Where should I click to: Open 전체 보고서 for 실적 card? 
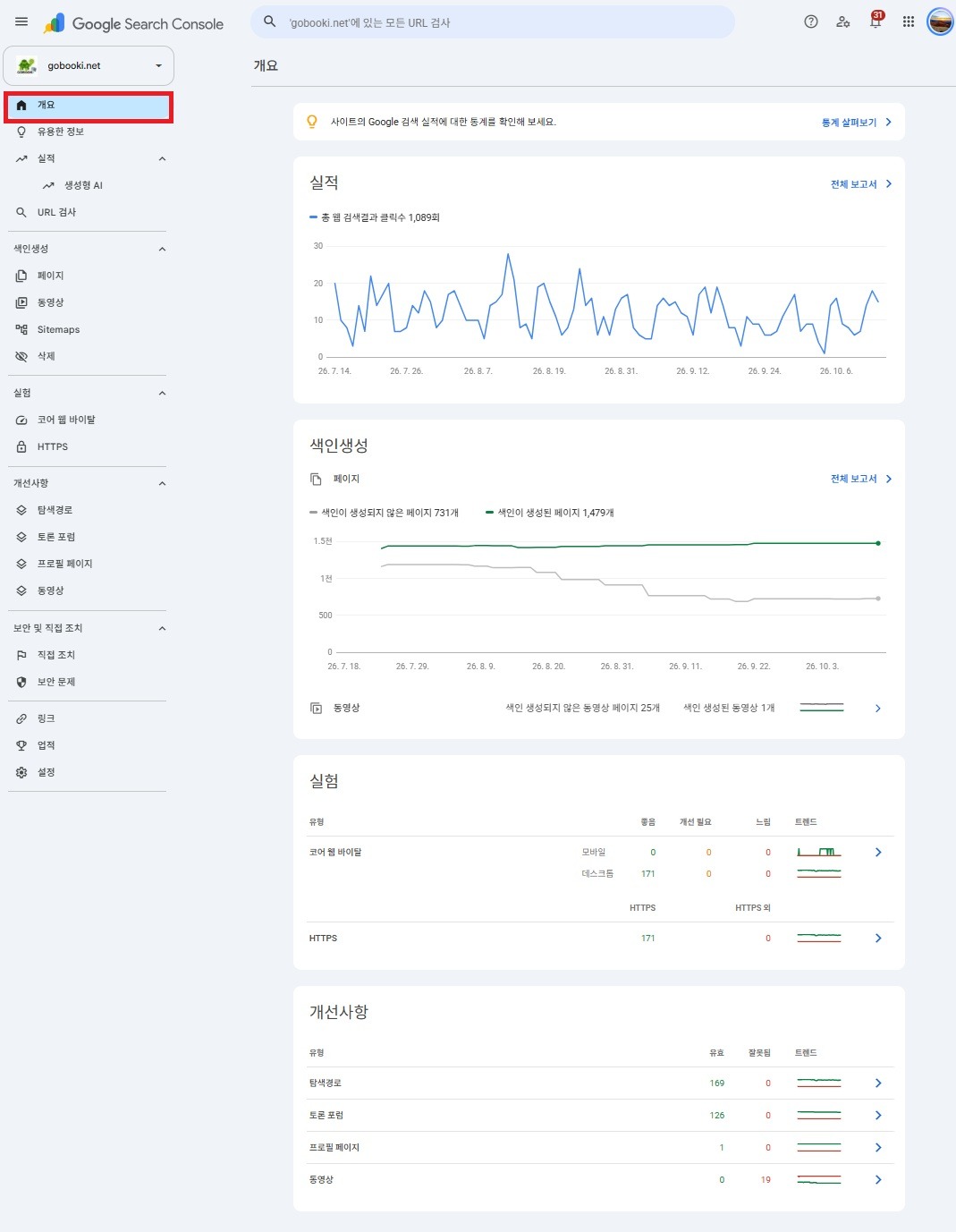860,184
